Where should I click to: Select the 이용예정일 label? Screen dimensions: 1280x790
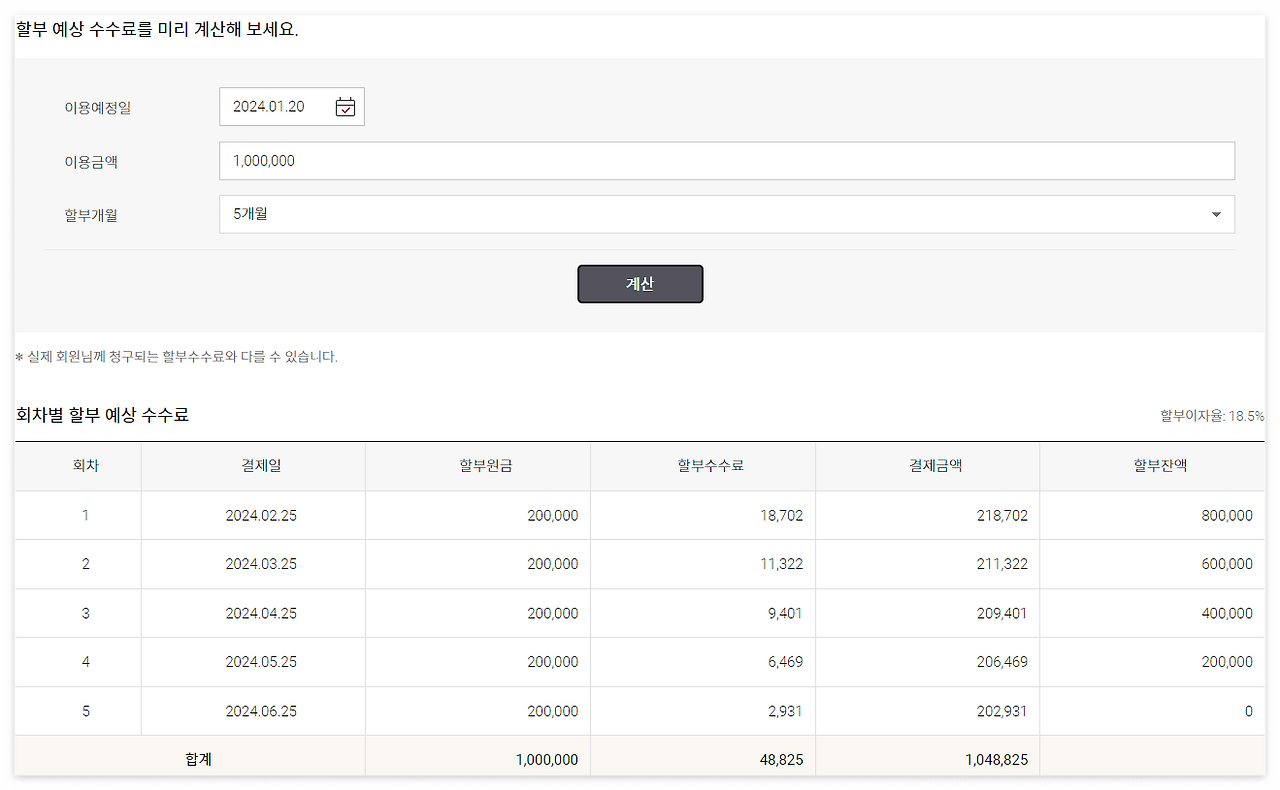click(98, 108)
